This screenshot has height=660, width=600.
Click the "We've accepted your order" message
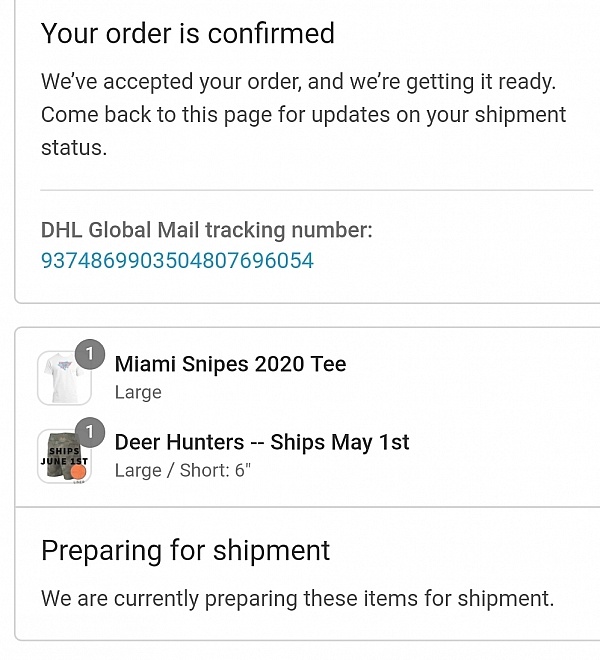(298, 81)
